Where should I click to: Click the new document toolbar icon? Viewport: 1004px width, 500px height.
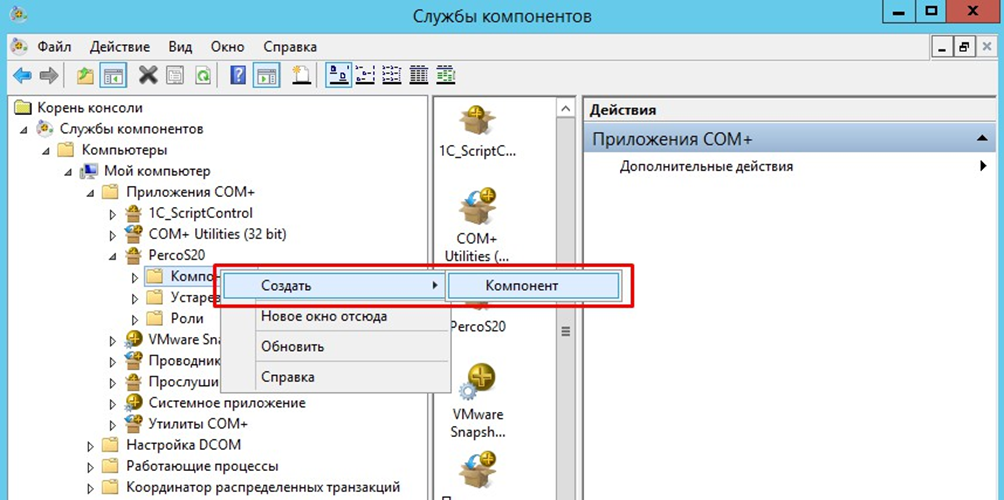[x=301, y=75]
